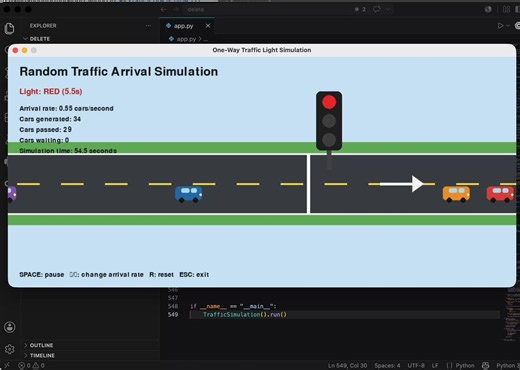This screenshot has height=370, width=520.
Task: Click the Simulation time: 54.5 seconds text
Action: point(68,151)
